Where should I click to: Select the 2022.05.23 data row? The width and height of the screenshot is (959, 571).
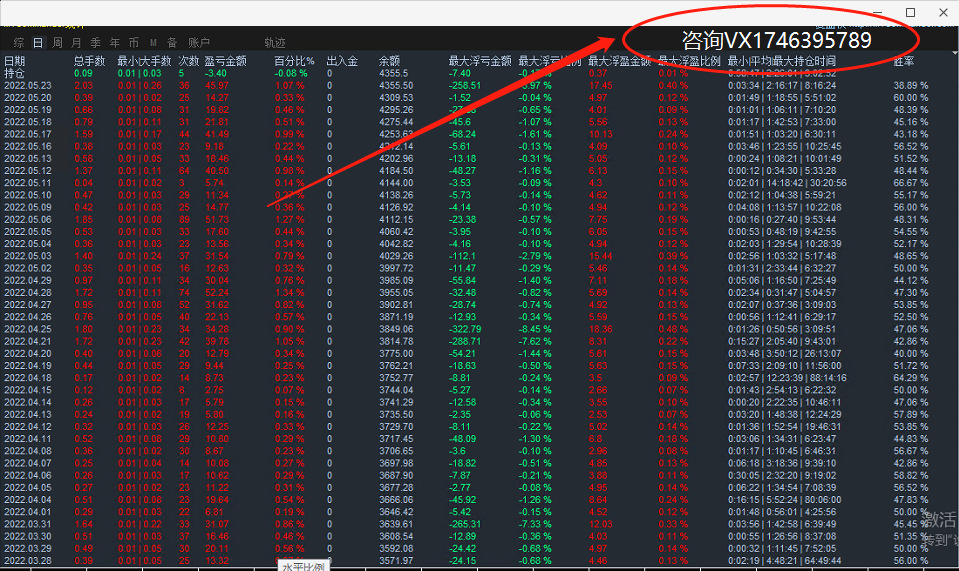point(27,86)
